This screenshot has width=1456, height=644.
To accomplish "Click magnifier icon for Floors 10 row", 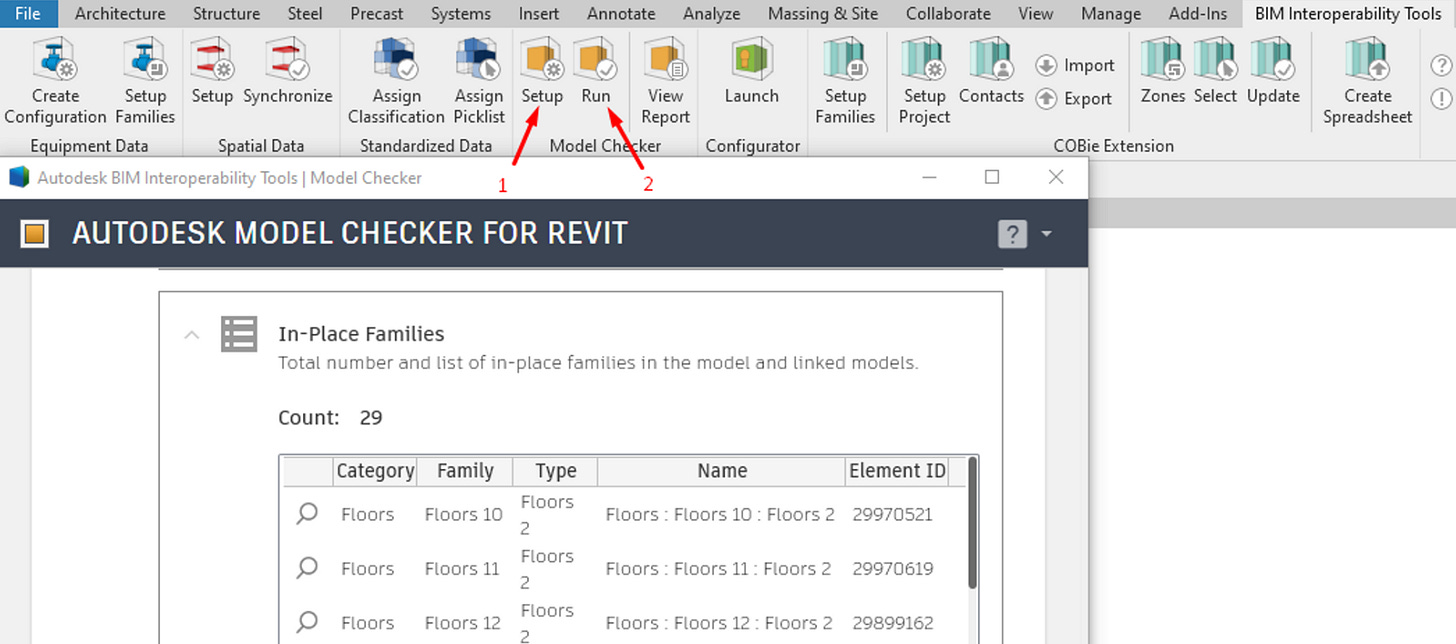I will [307, 514].
